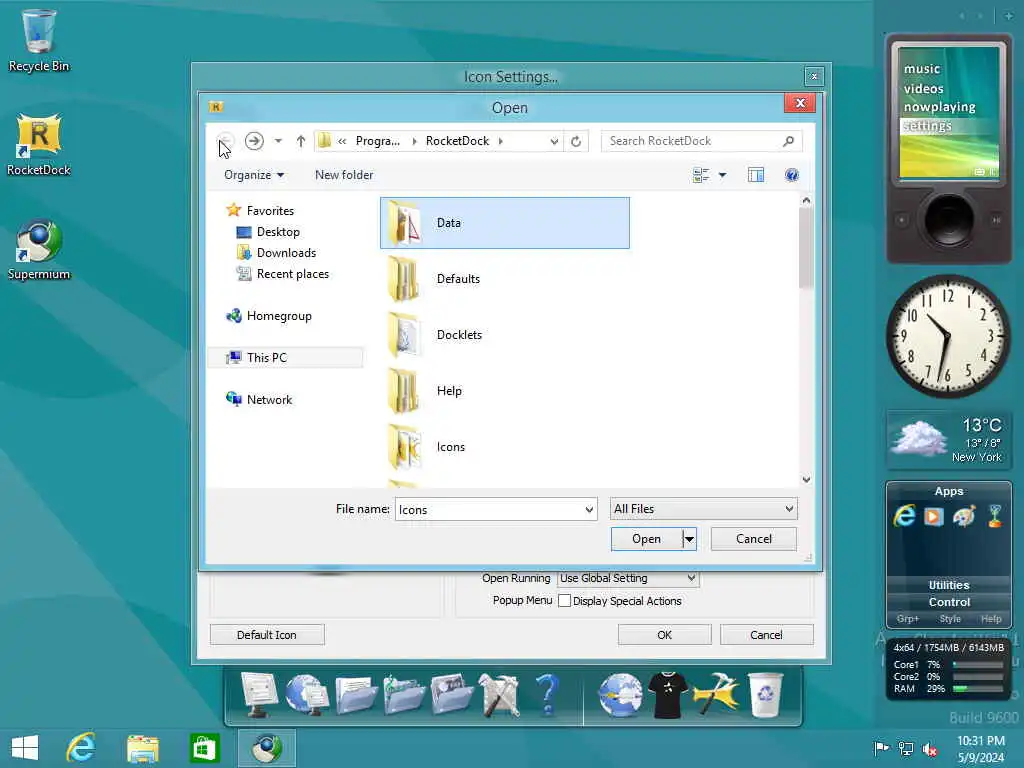Open the Use Global Setting dropdown
The image size is (1024, 768).
628,578
